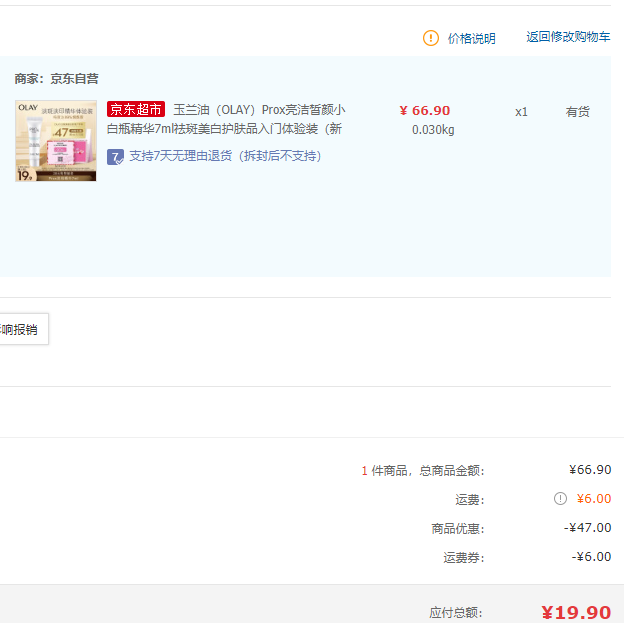Go back via 返回修改购物车 link

click(x=568, y=37)
